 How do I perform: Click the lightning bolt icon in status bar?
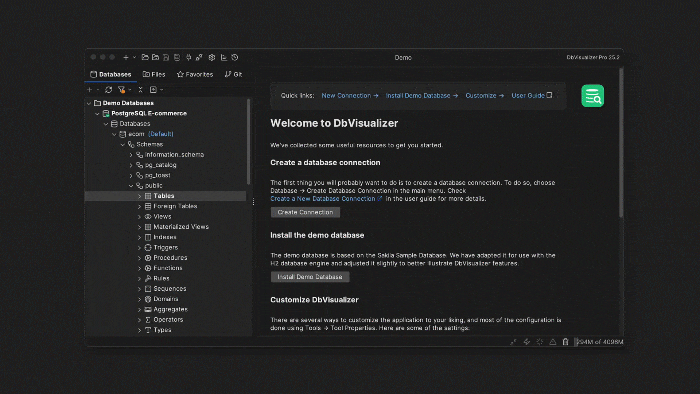click(x=527, y=342)
